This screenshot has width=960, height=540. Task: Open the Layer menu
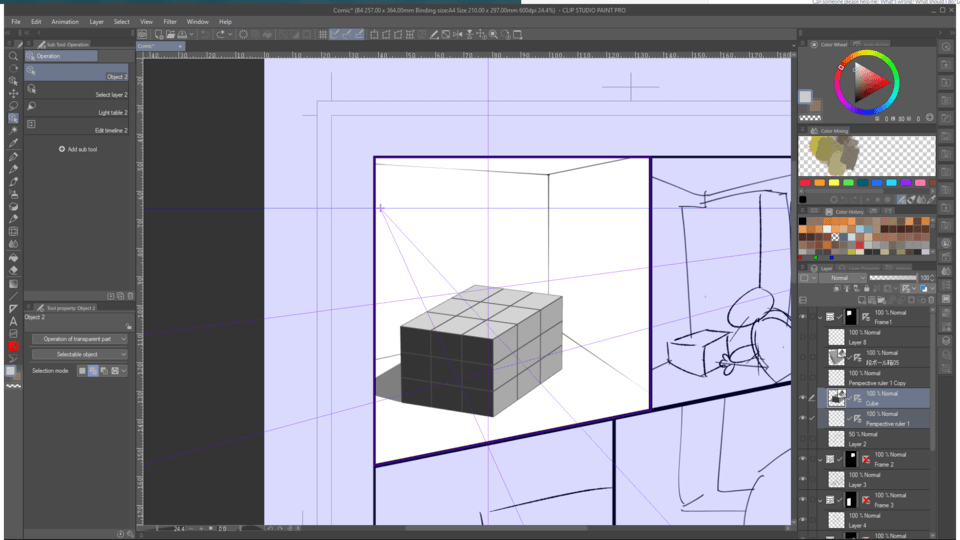(97, 21)
